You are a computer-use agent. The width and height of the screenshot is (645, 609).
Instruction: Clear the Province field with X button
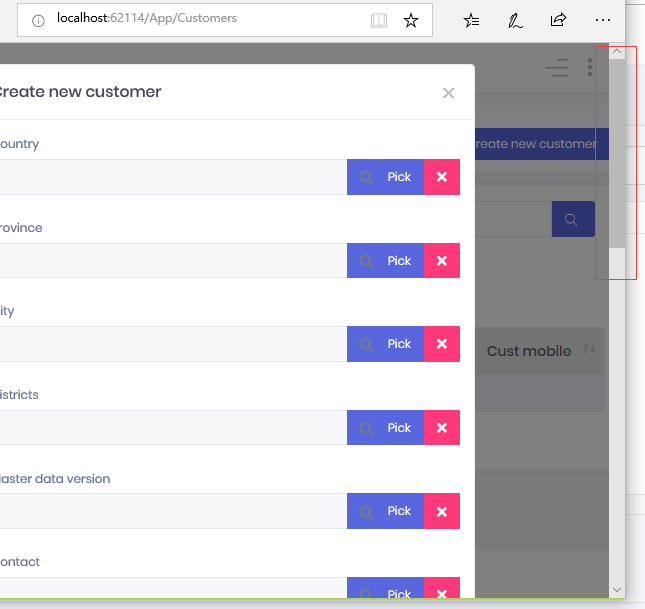[442, 260]
